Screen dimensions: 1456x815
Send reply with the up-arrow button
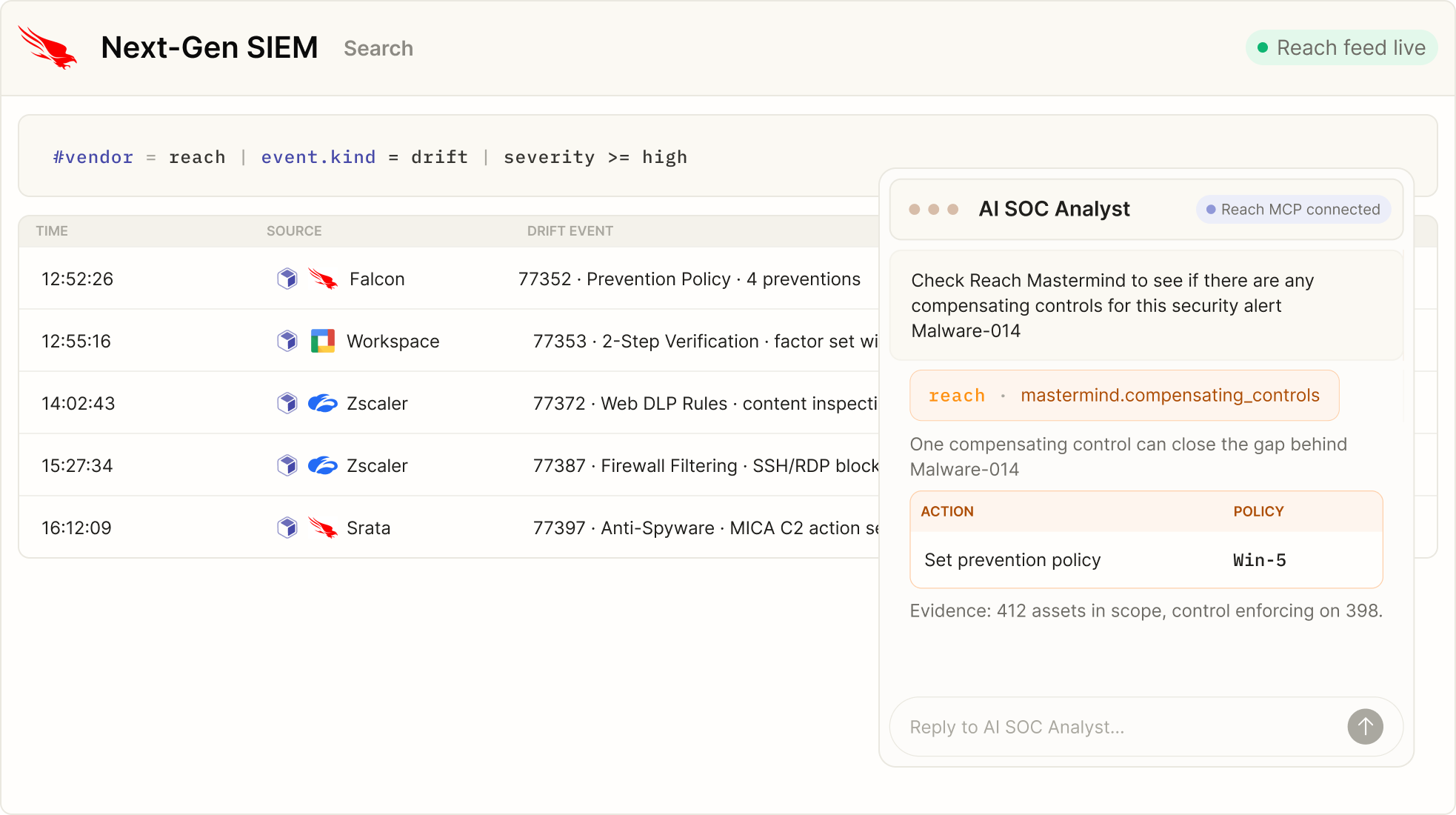pos(1365,727)
